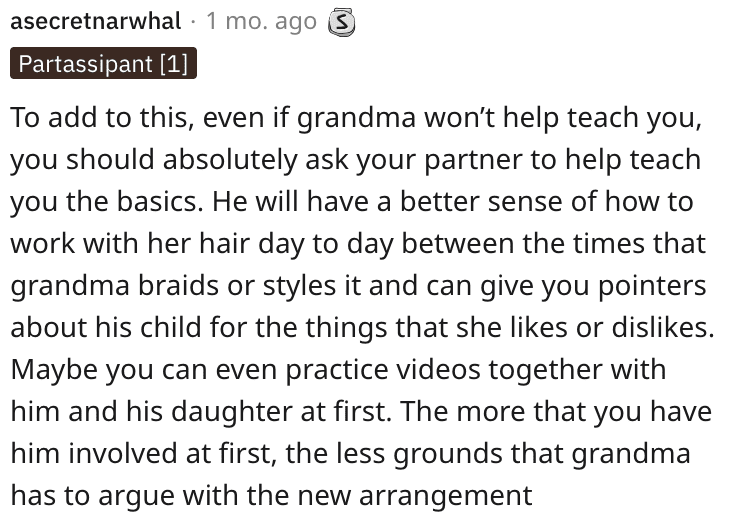Click the line 'grandma braids or styles it'
This screenshot has height=524, width=732.
(358, 286)
